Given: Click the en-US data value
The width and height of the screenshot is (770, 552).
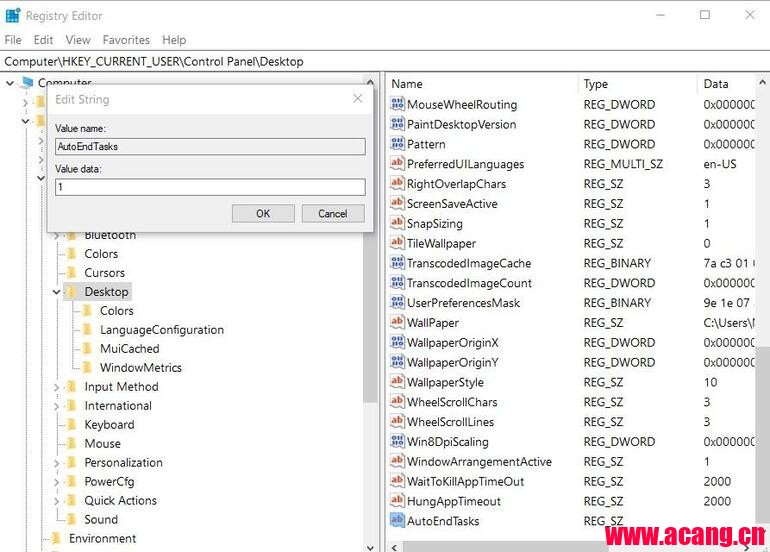Looking at the screenshot, I should [719, 164].
